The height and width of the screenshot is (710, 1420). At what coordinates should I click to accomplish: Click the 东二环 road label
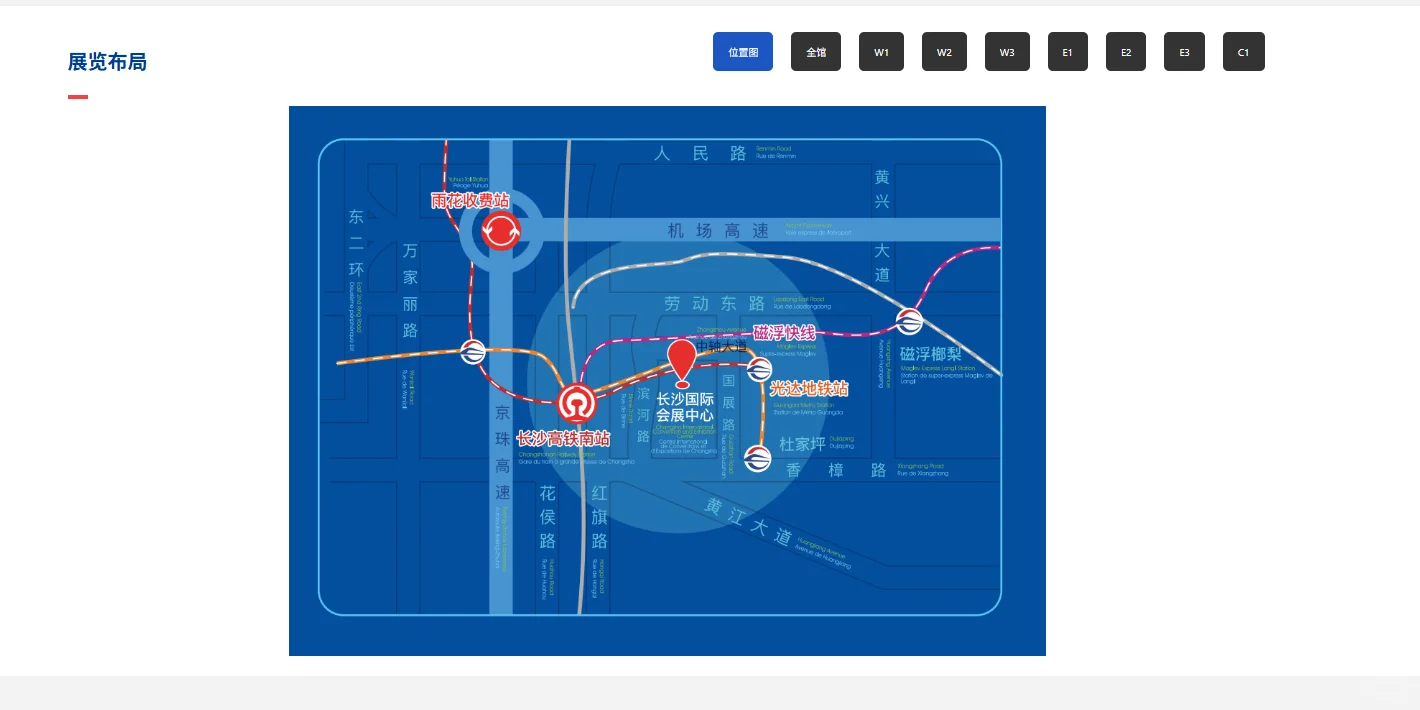coord(356,243)
